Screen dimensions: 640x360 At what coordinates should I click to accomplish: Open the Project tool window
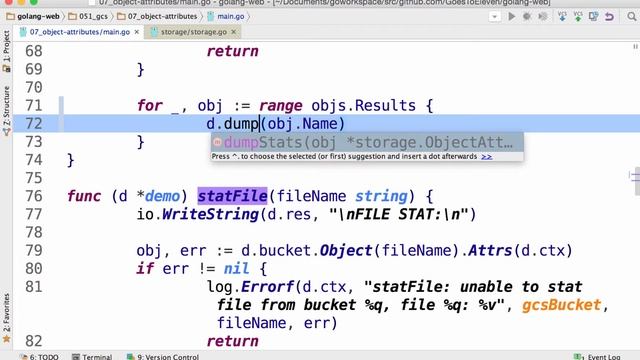pos(6,51)
